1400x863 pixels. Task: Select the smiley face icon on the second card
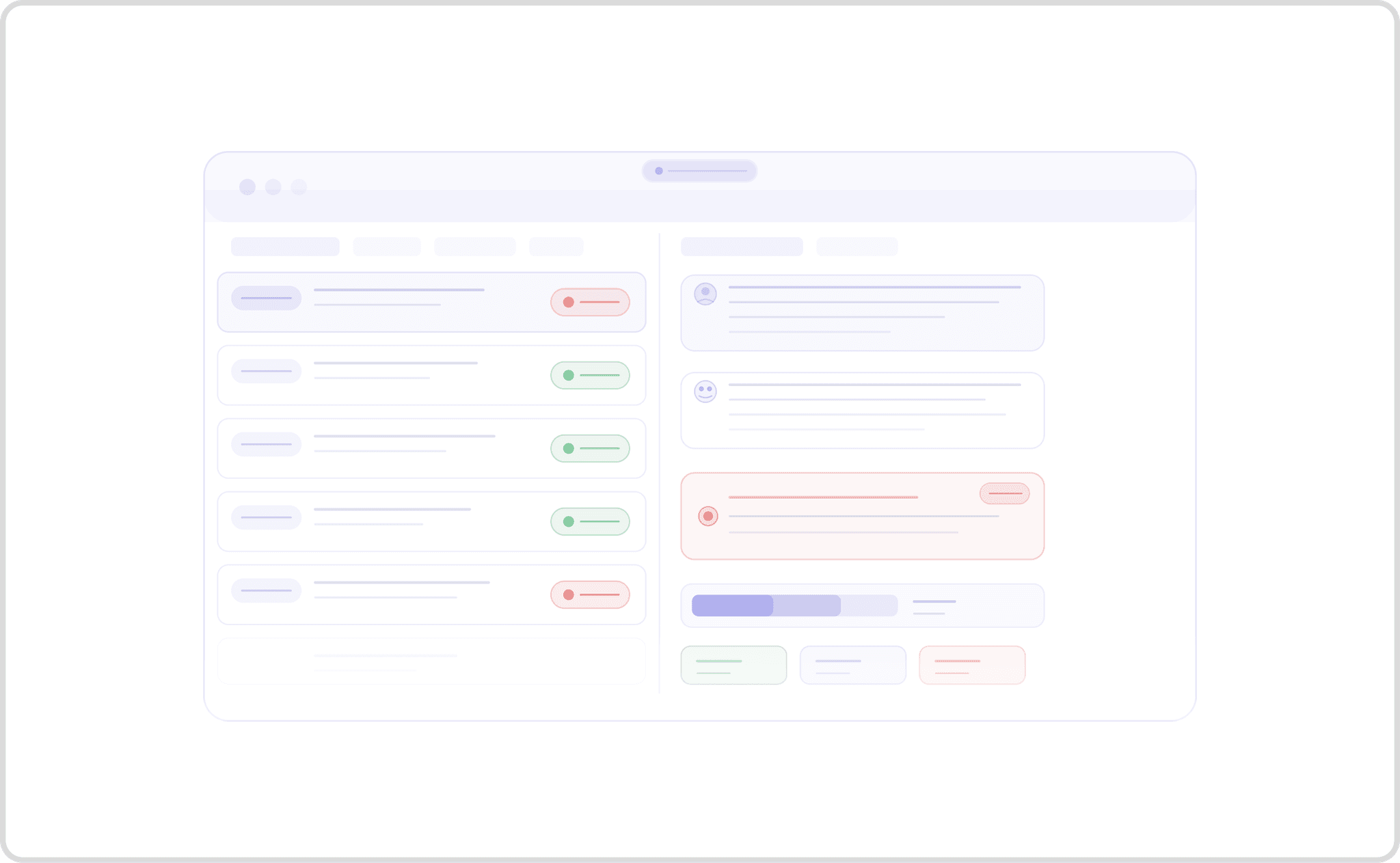705,391
